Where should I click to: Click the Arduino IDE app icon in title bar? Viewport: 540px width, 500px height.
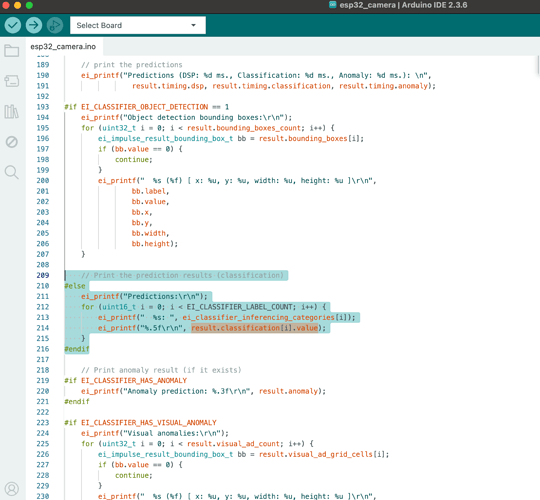332,5
